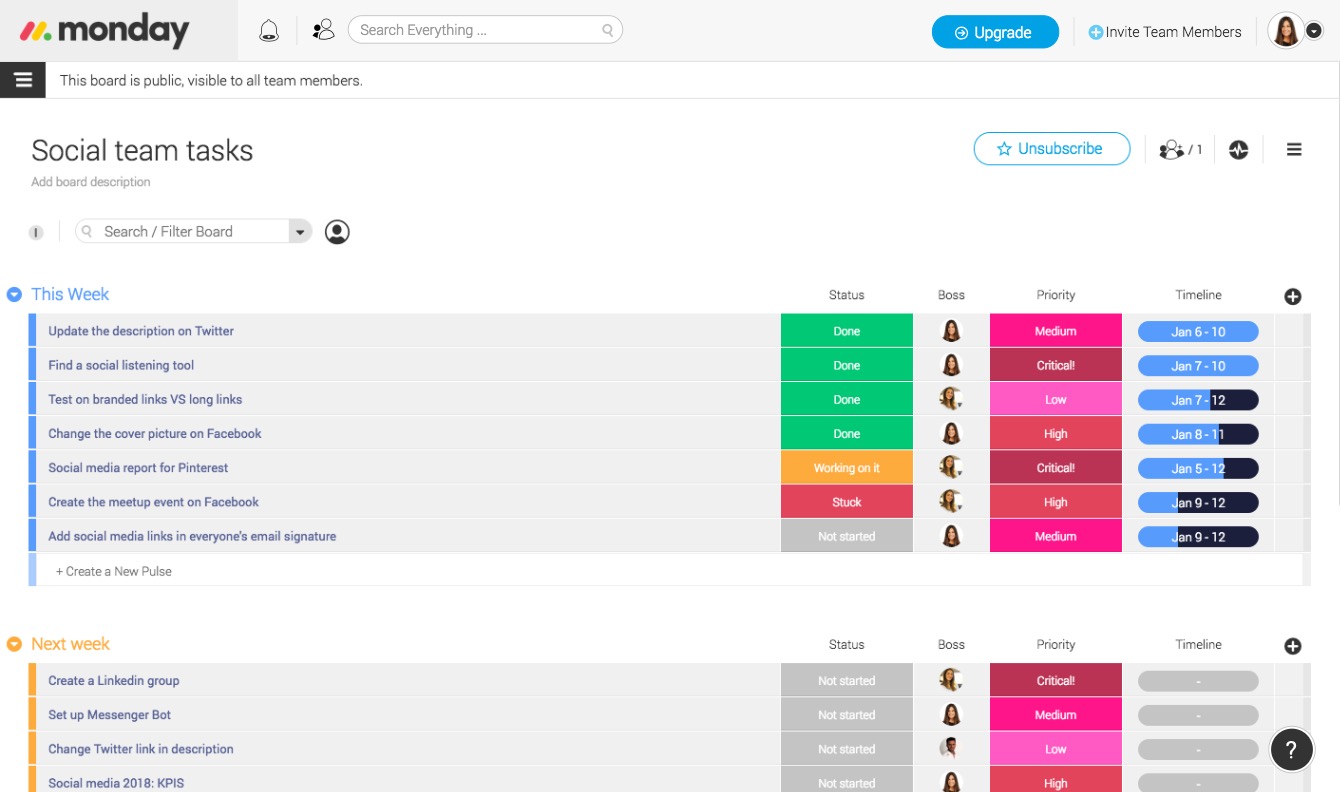The height and width of the screenshot is (792, 1340).
Task: Click the Unsubscribe button
Action: (x=1051, y=149)
